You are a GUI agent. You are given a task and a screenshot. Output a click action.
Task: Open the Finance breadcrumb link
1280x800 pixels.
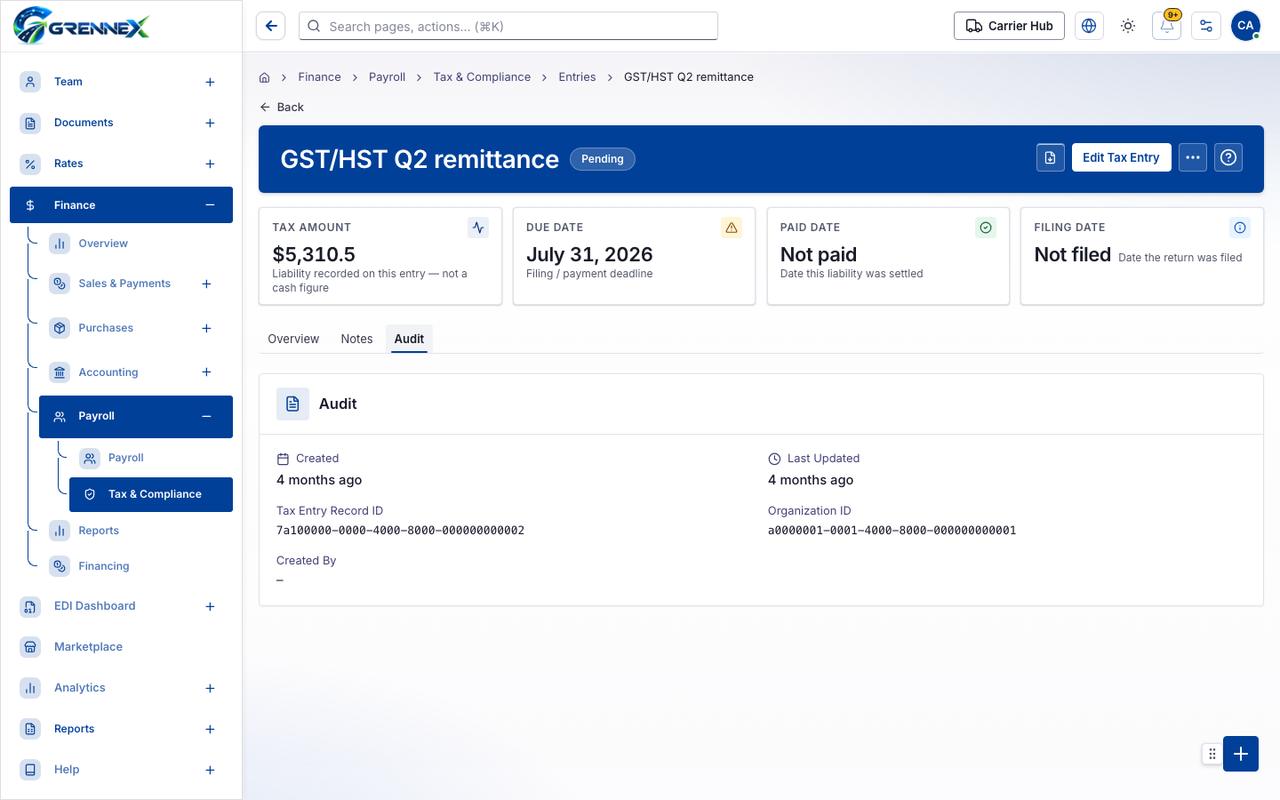[319, 77]
